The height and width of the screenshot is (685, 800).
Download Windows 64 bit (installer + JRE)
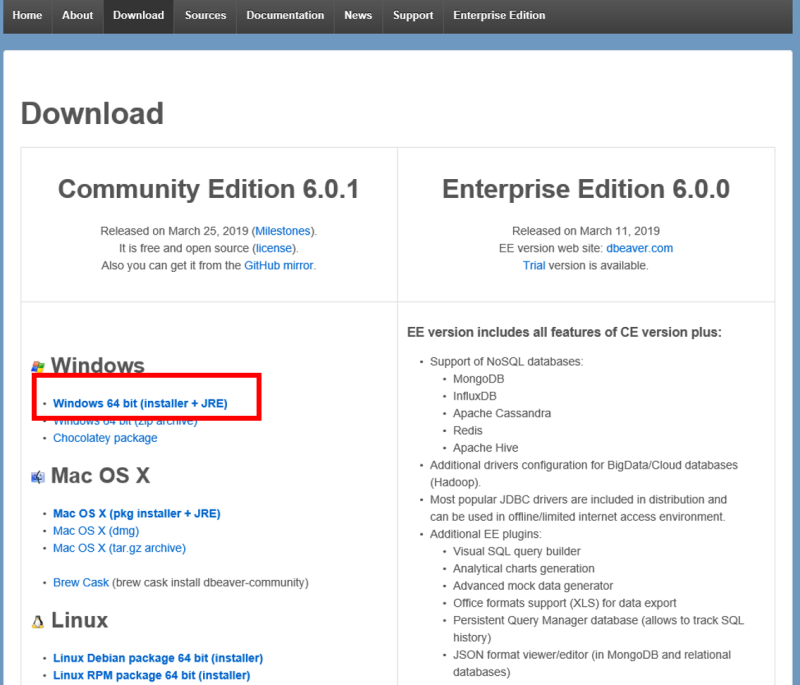[x=140, y=403]
